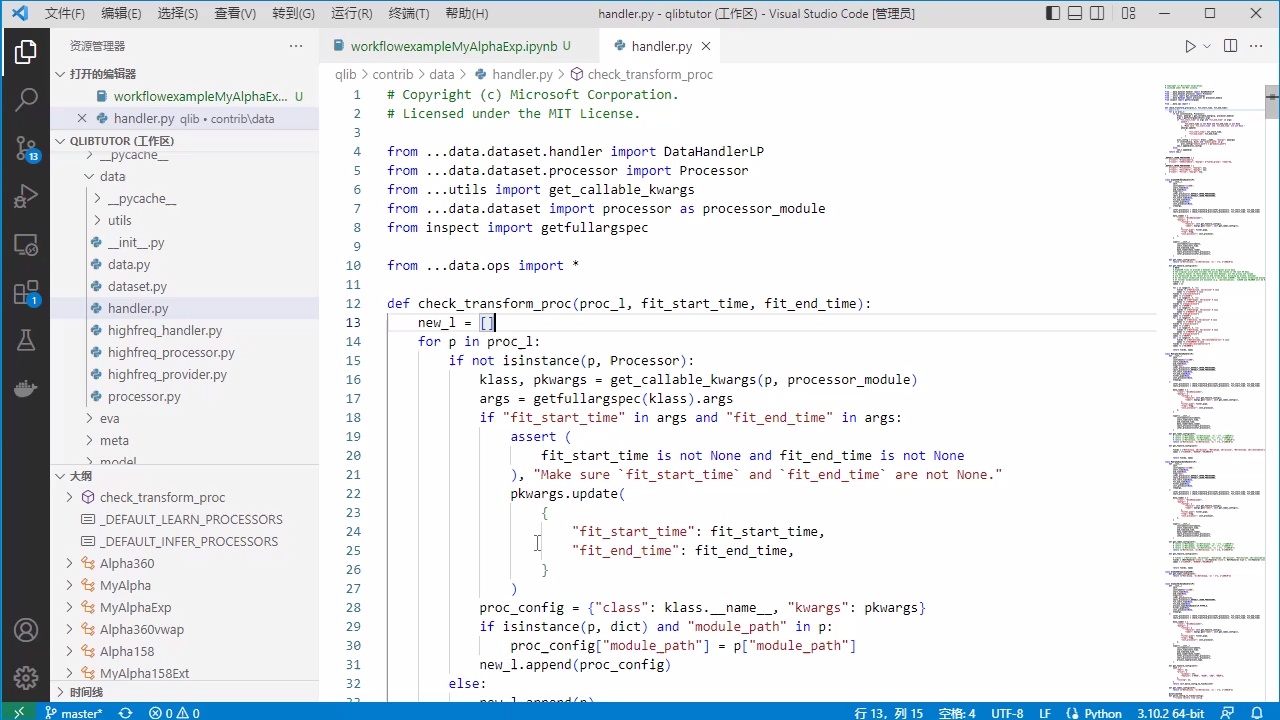The width and height of the screenshot is (1280, 720).
Task: Open Run and Debug view
Action: (26, 197)
